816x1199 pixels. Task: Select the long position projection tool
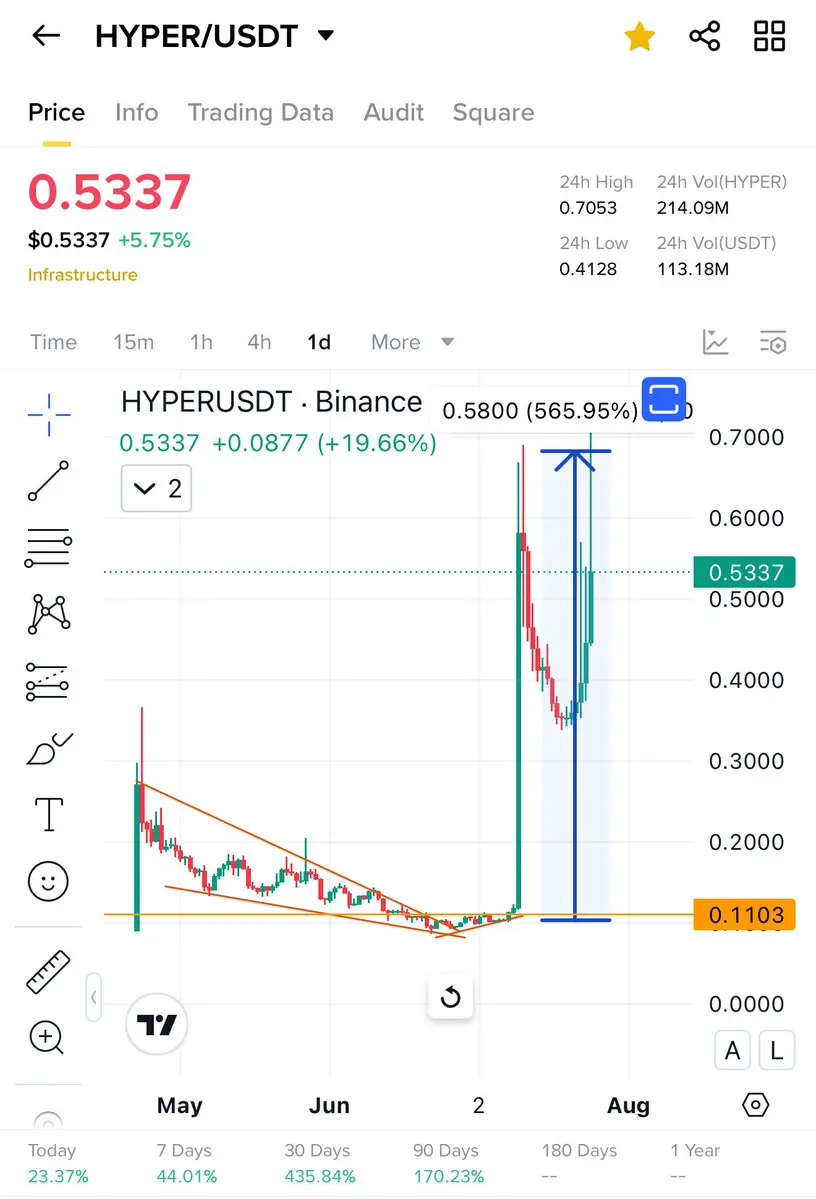(x=47, y=681)
